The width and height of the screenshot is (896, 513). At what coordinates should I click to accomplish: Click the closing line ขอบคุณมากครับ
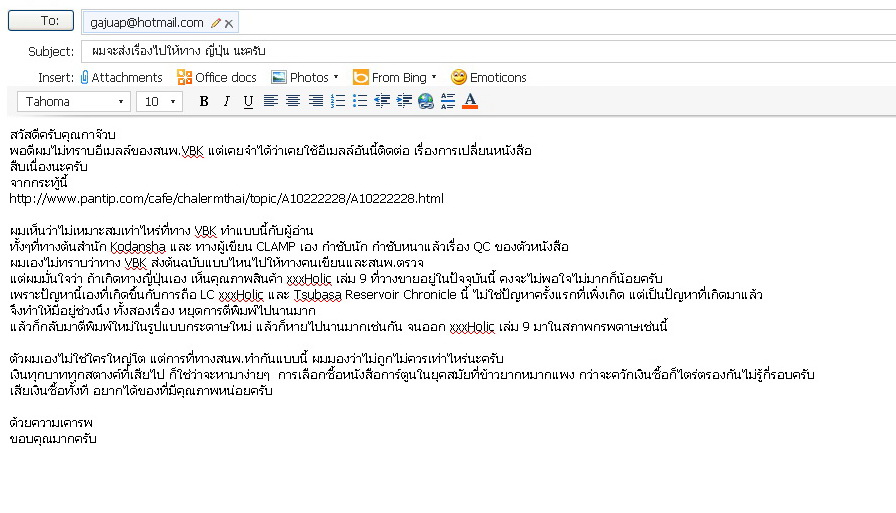pos(53,439)
